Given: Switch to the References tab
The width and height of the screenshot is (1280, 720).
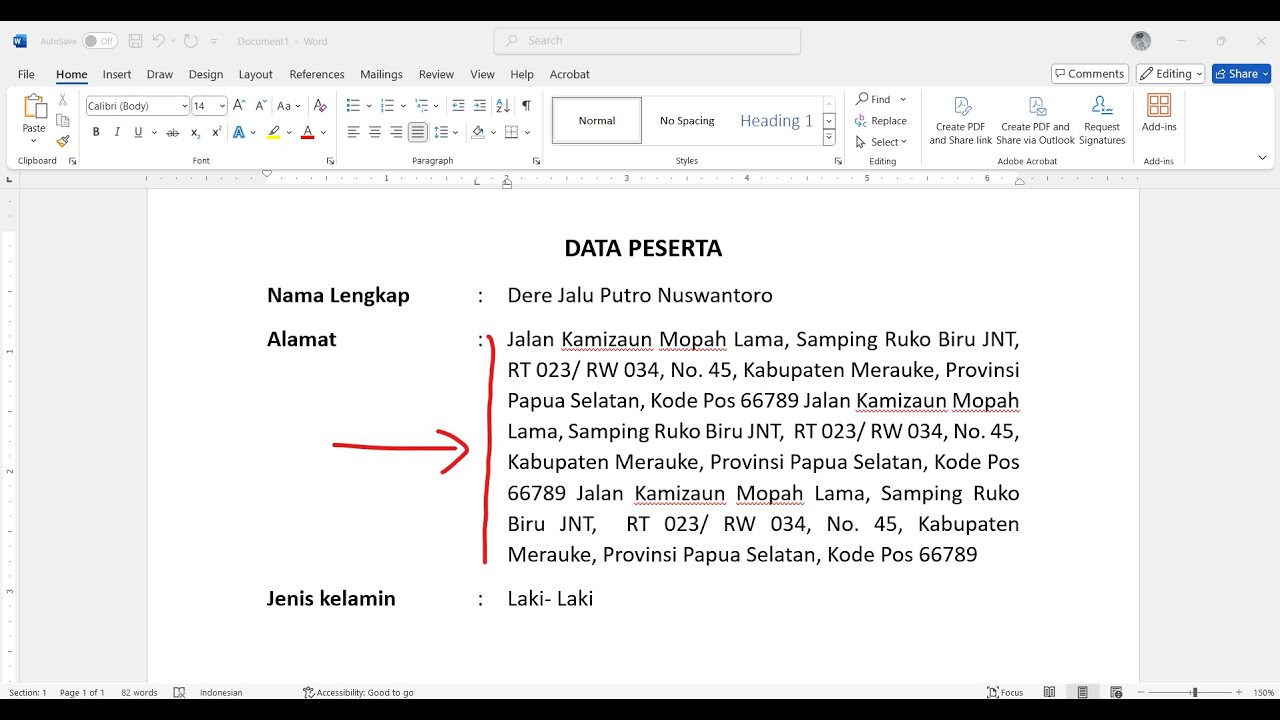Looking at the screenshot, I should tap(317, 74).
